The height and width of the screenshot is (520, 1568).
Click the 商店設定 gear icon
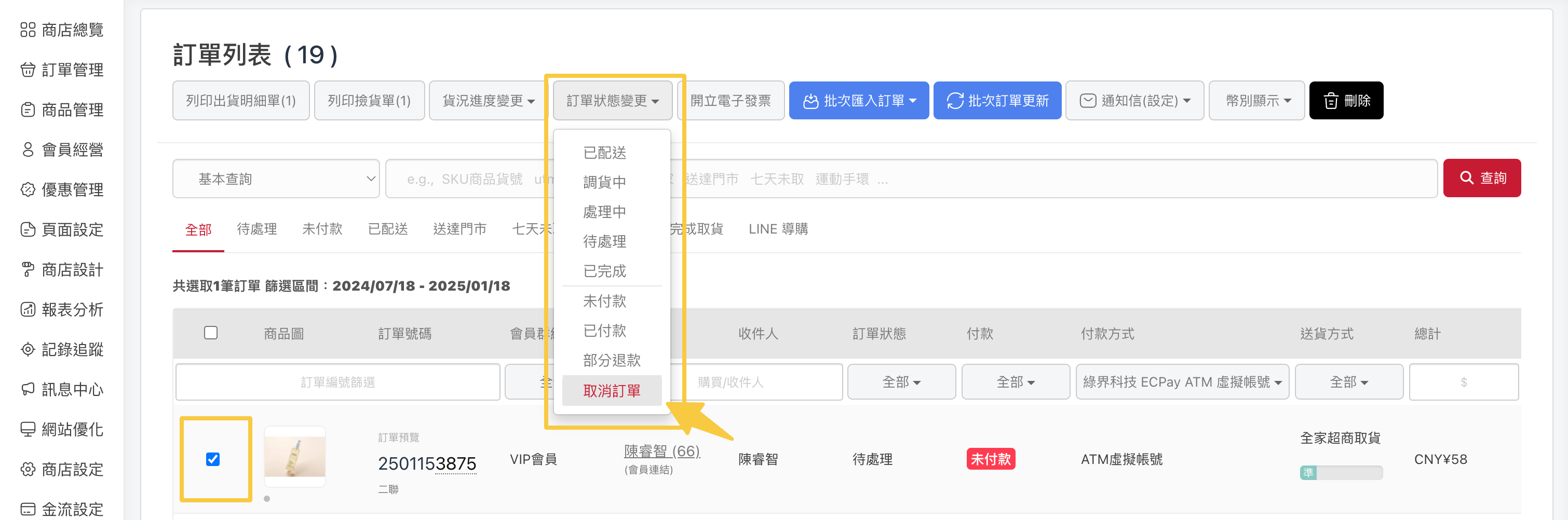28,470
